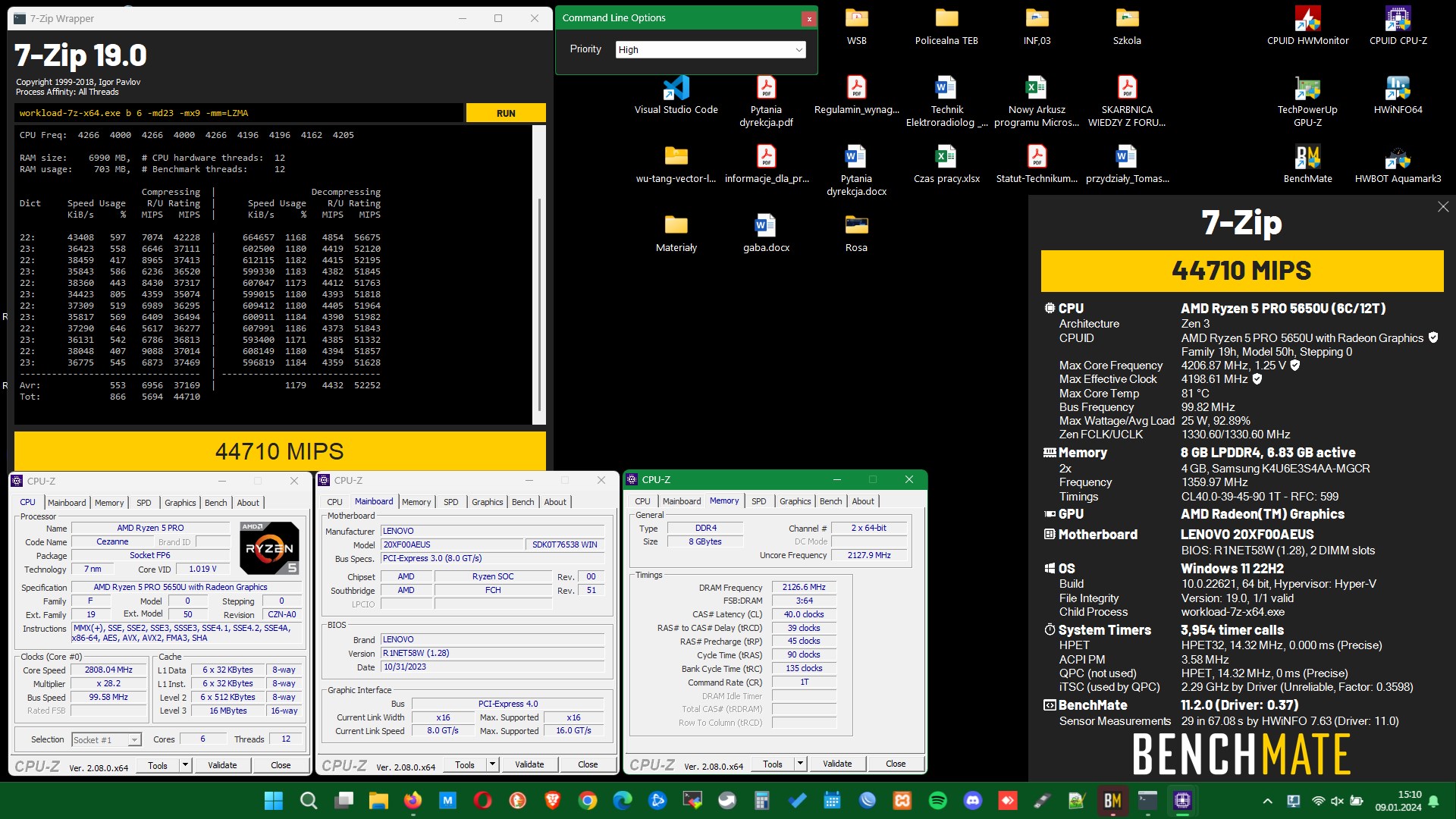The width and height of the screenshot is (1456, 819).
Task: Open Spotify from the taskbar
Action: coord(937,800)
